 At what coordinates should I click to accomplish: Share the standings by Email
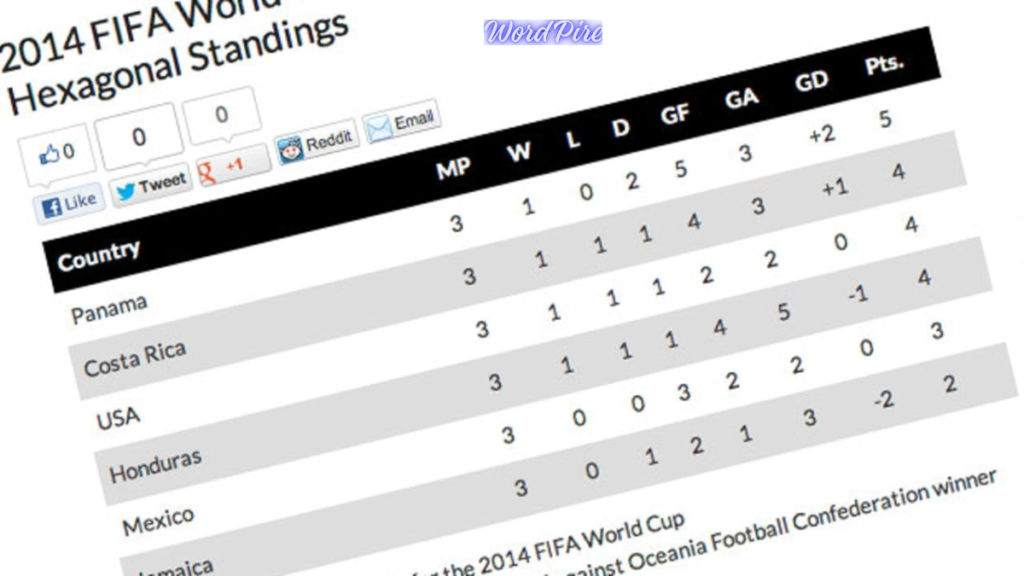click(x=401, y=124)
